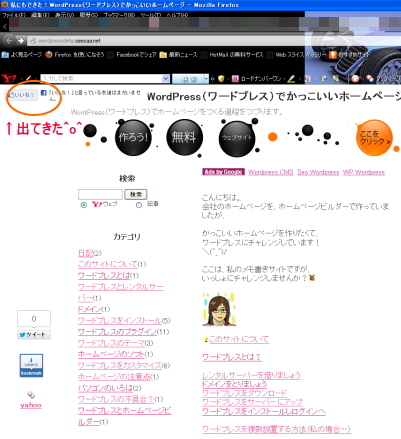Open the ドメイン category link

(90, 309)
